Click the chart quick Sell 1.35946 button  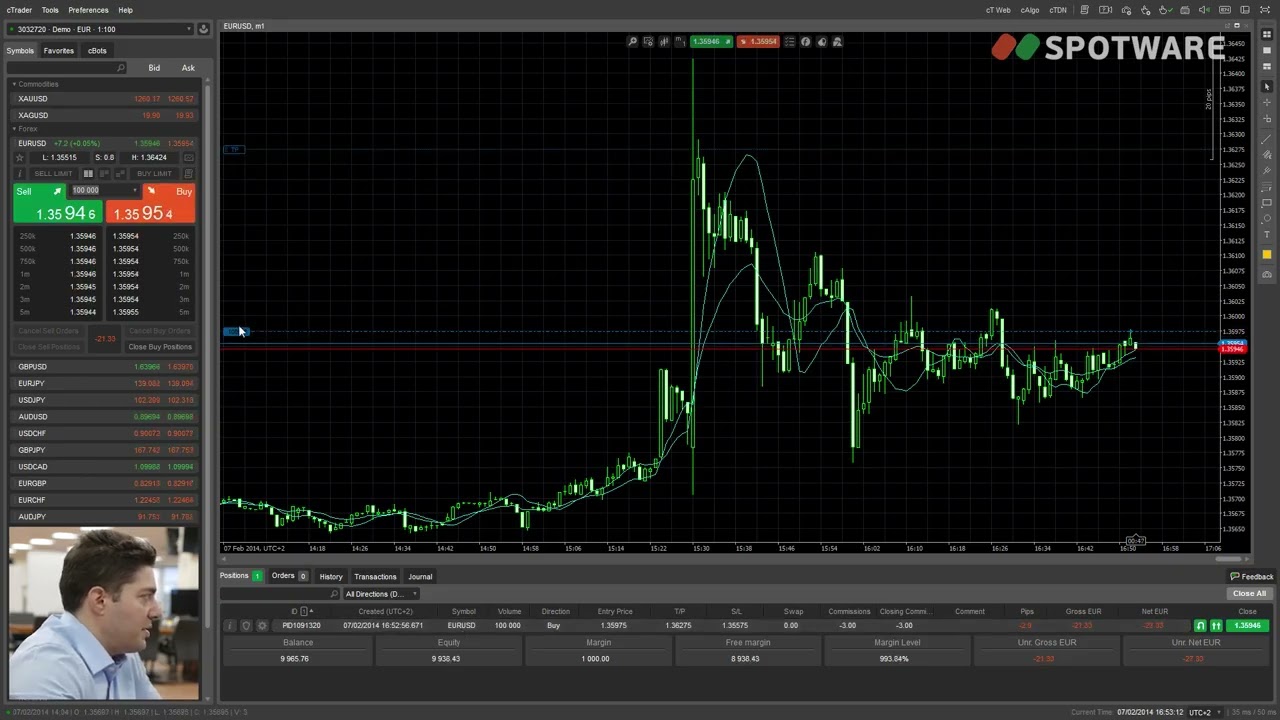(x=712, y=42)
